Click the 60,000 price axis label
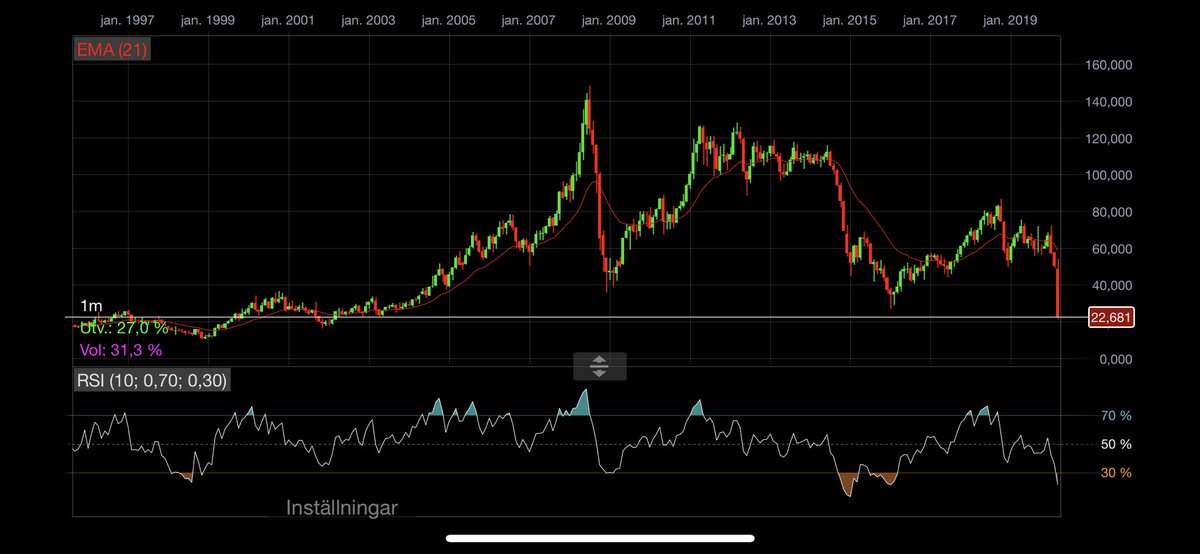1200x554 pixels. coord(1110,249)
